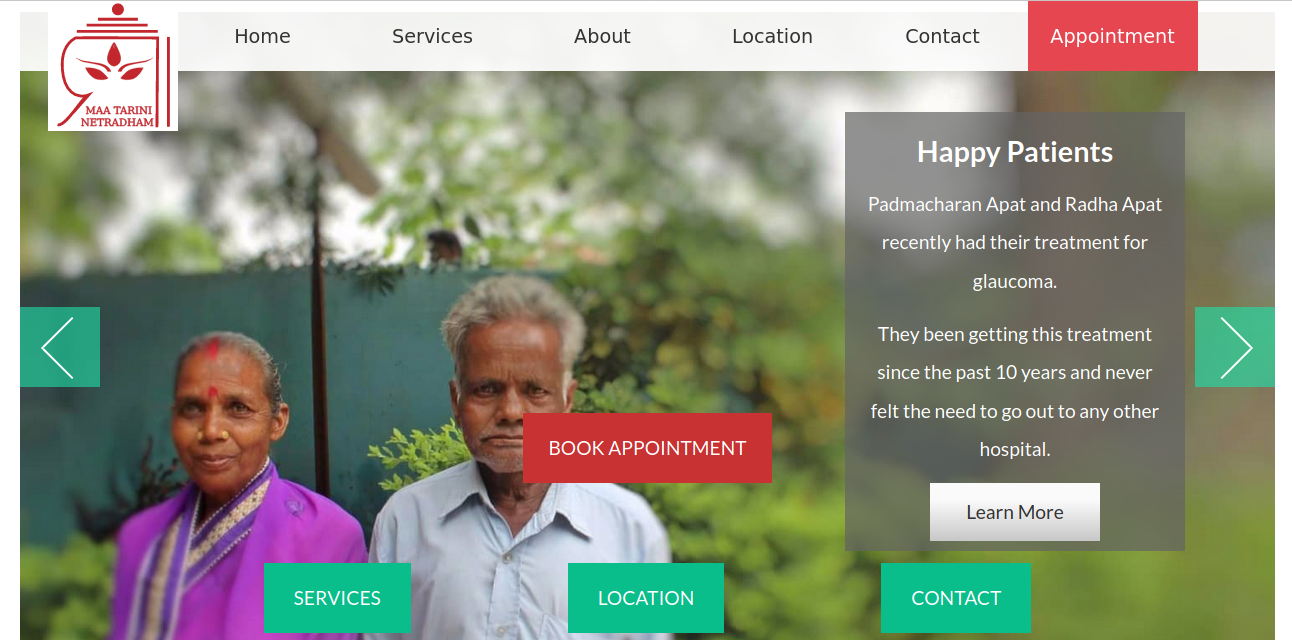Open Services in the top navigation
Viewport: 1292px width, 640px height.
click(432, 36)
